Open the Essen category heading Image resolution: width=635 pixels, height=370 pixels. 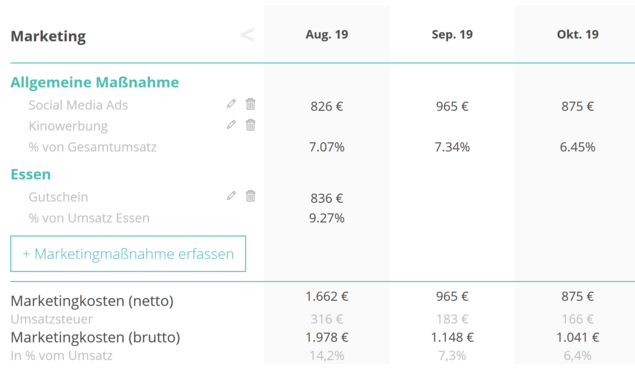click(x=31, y=174)
